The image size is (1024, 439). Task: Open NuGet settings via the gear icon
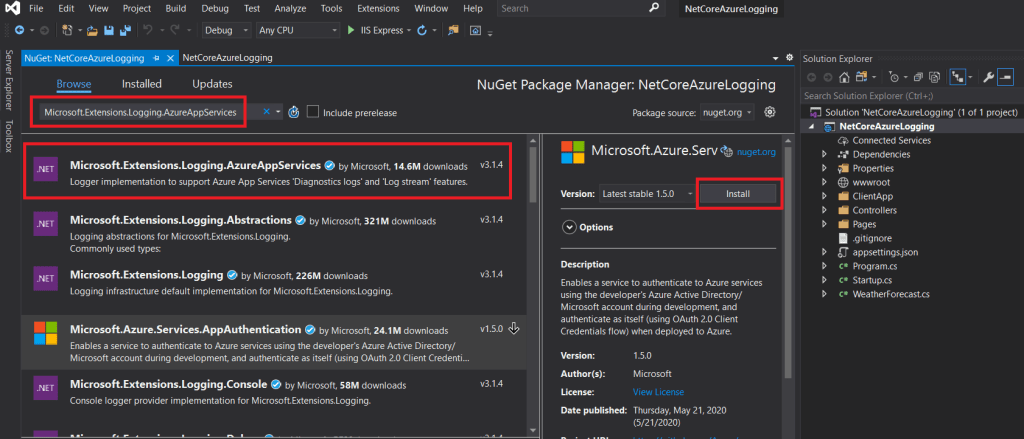pos(770,112)
